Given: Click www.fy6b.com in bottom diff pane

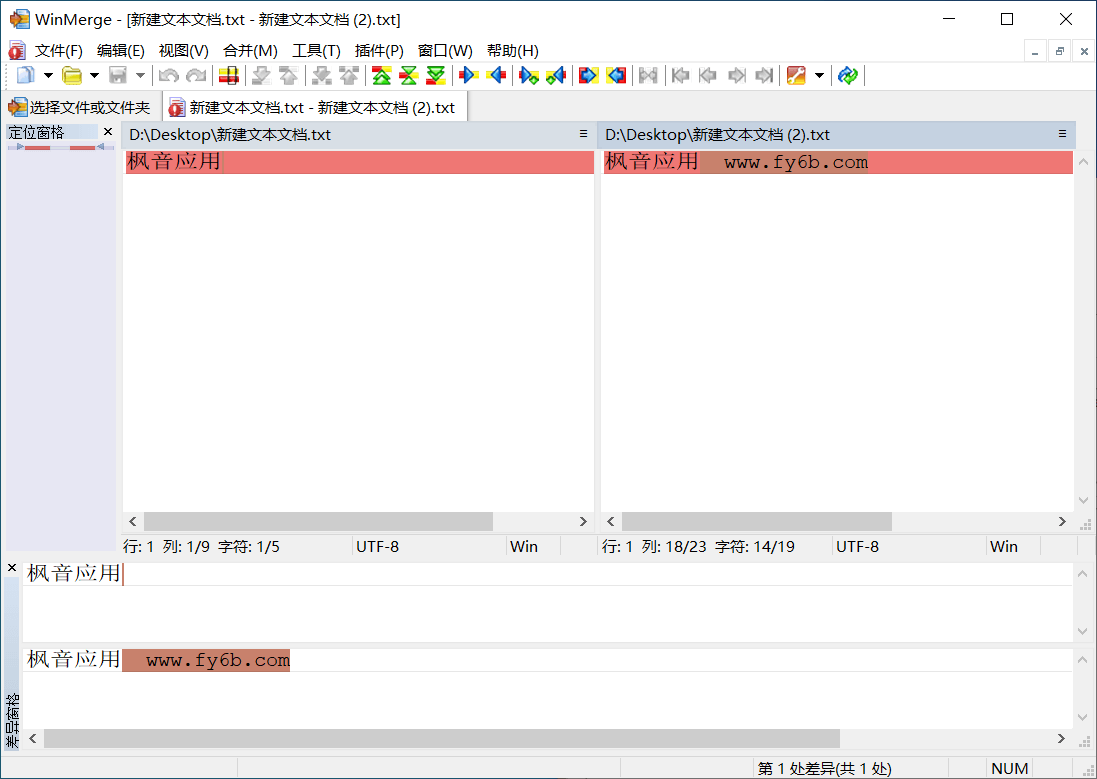Looking at the screenshot, I should pos(218,660).
